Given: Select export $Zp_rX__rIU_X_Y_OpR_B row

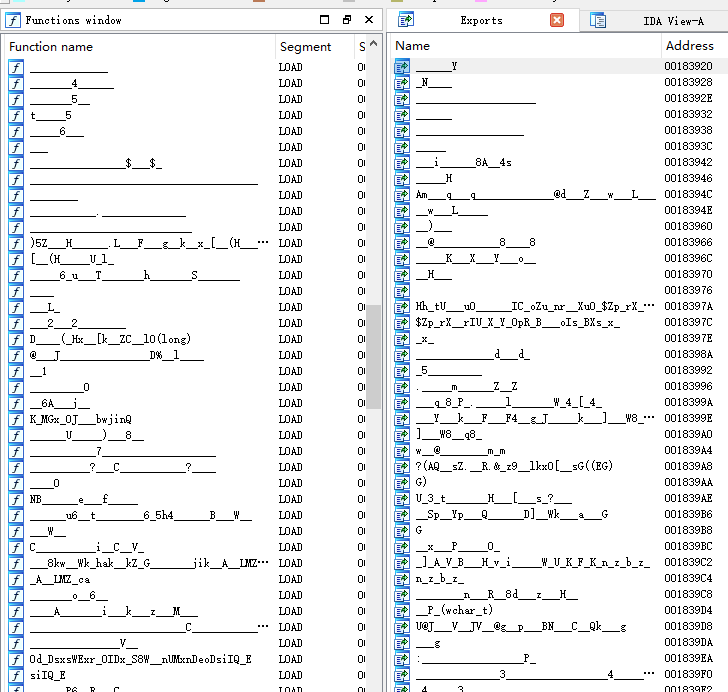Looking at the screenshot, I should point(518,322).
